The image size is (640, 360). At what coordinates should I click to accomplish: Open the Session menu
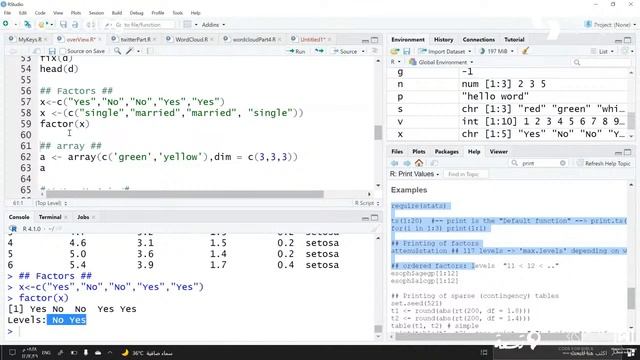click(96, 13)
